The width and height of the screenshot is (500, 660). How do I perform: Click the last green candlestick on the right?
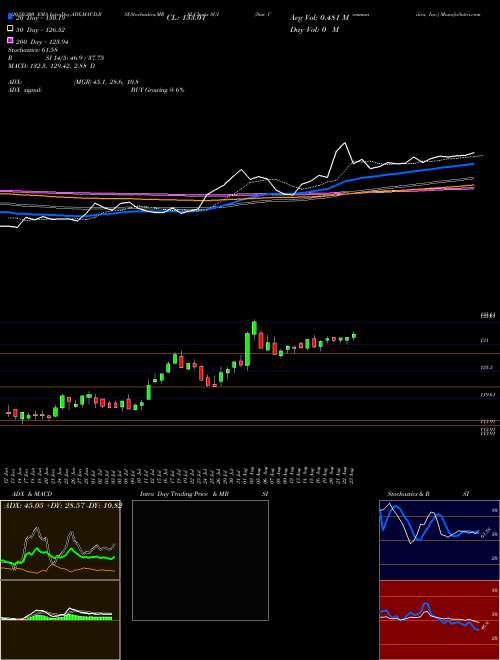coord(354,336)
